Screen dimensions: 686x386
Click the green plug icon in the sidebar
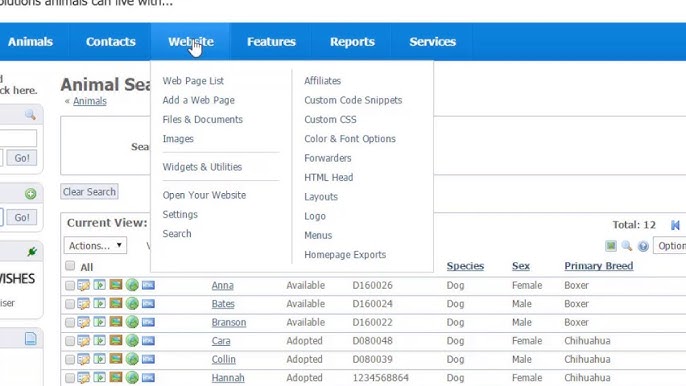(32, 252)
